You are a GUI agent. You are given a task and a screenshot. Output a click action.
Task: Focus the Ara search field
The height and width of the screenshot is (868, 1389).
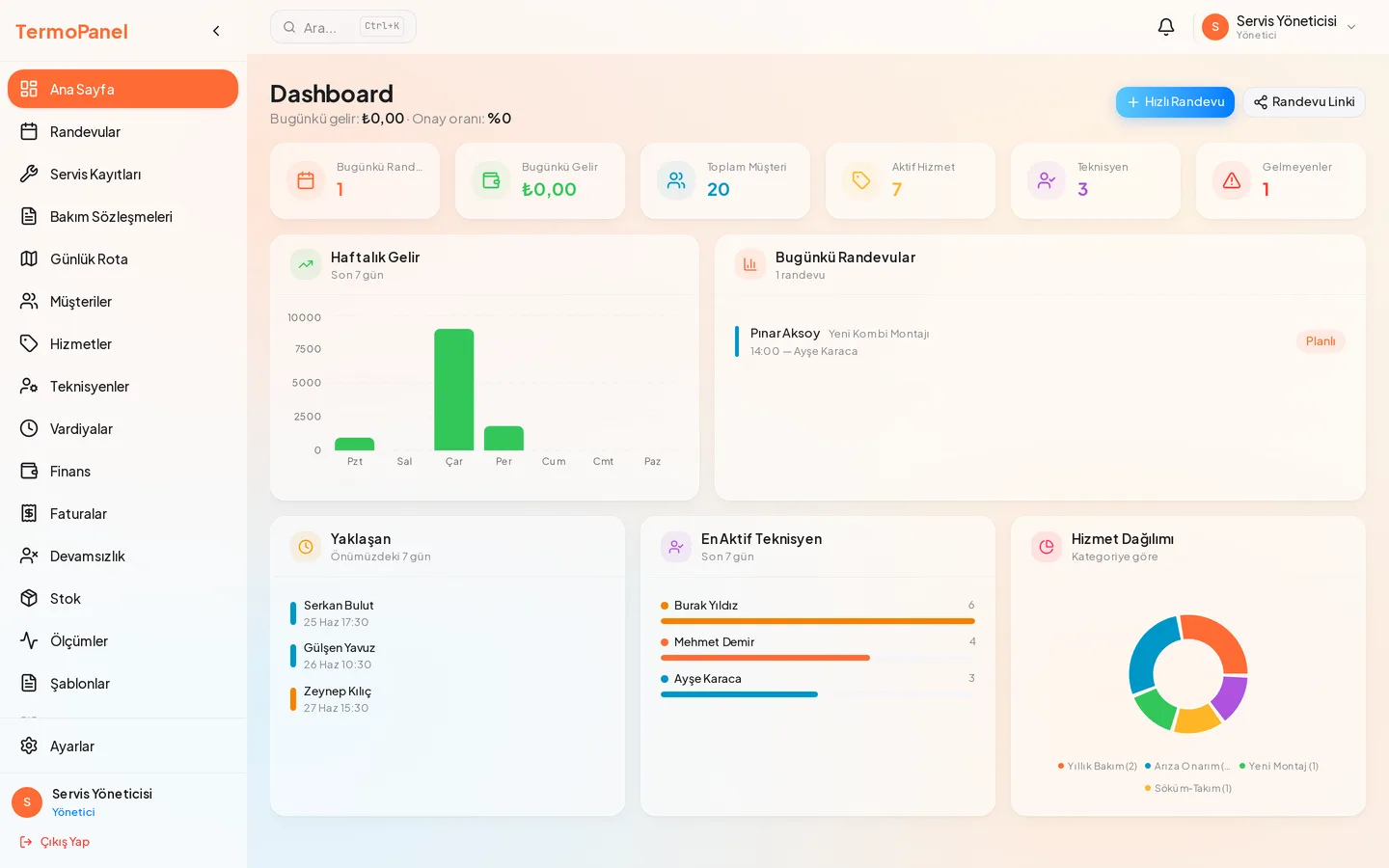[x=343, y=27]
